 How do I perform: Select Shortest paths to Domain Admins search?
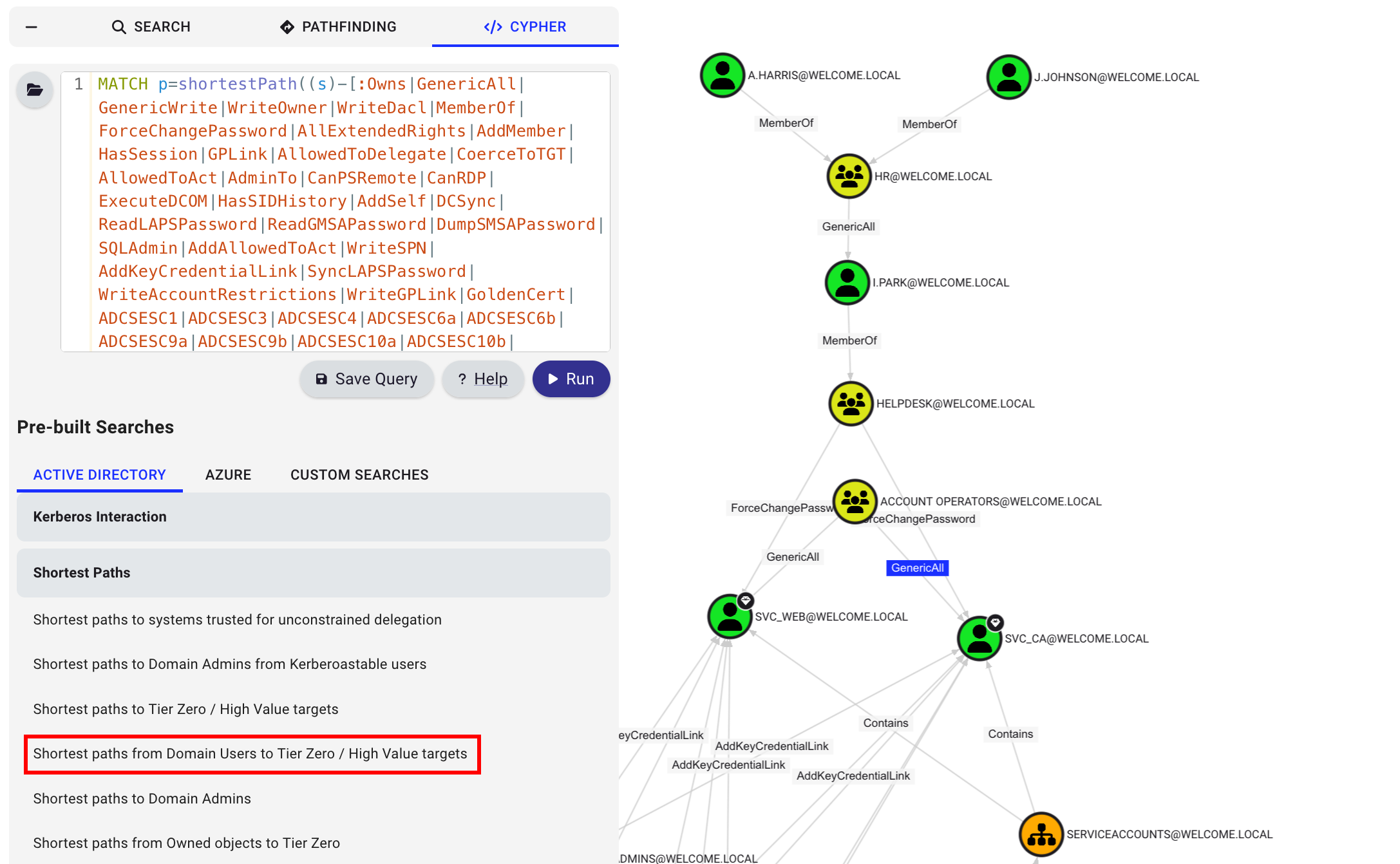pyautogui.click(x=142, y=798)
